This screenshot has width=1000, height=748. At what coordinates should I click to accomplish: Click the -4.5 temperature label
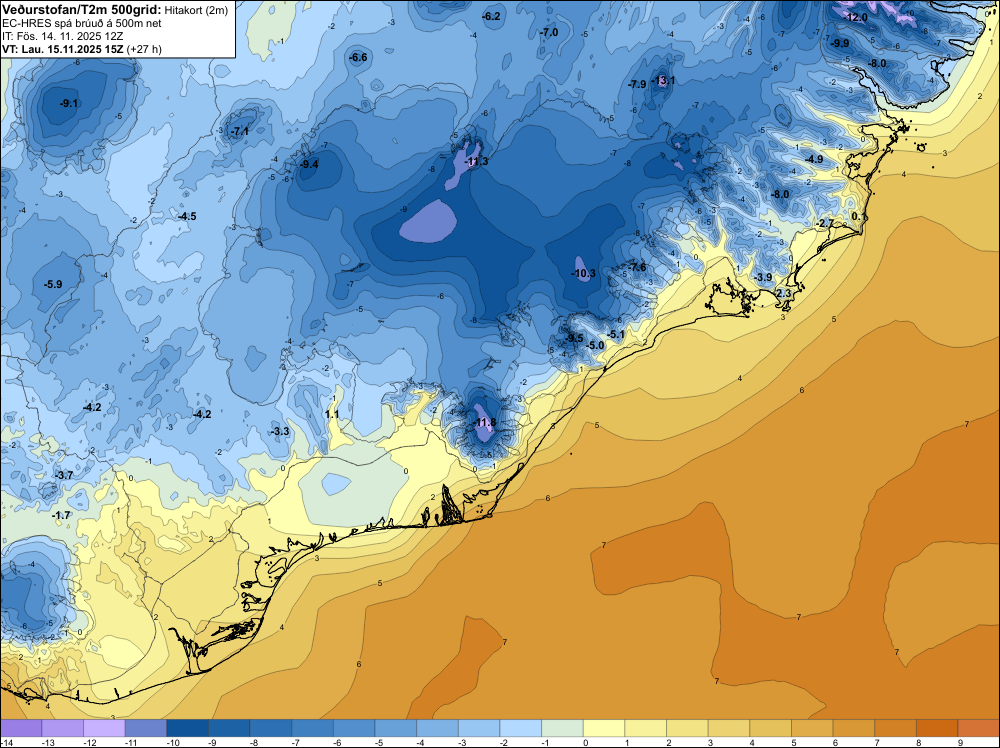pyautogui.click(x=187, y=217)
